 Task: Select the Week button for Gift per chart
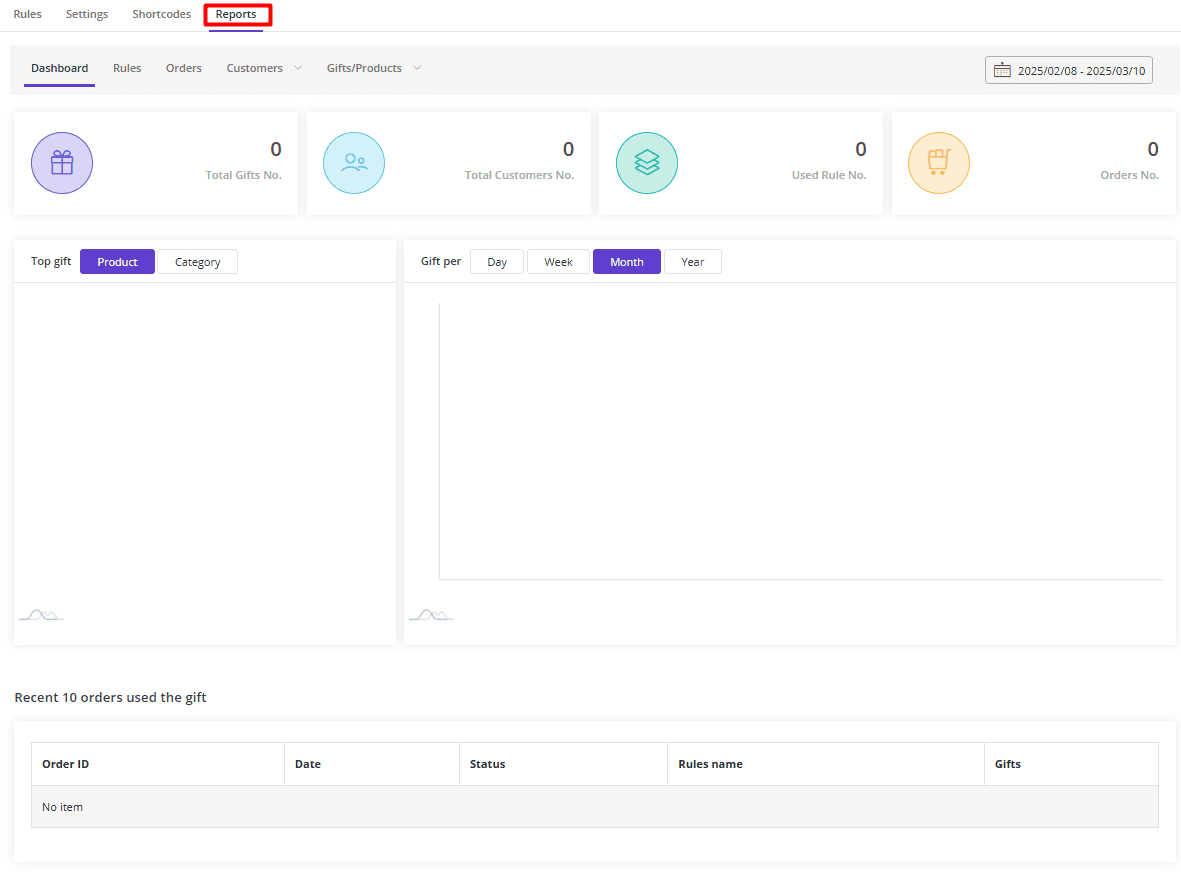point(557,261)
